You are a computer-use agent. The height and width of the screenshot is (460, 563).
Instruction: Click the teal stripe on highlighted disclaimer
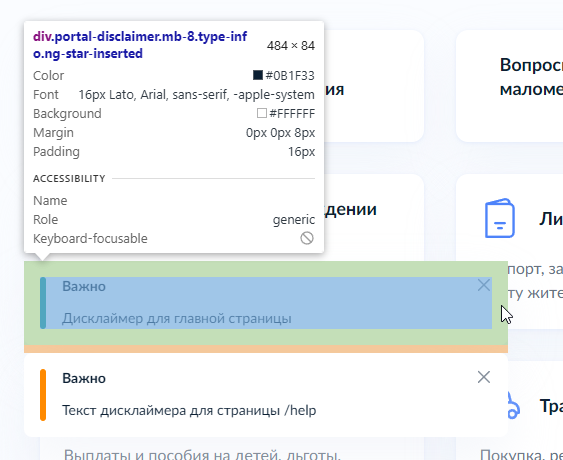[x=43, y=303]
